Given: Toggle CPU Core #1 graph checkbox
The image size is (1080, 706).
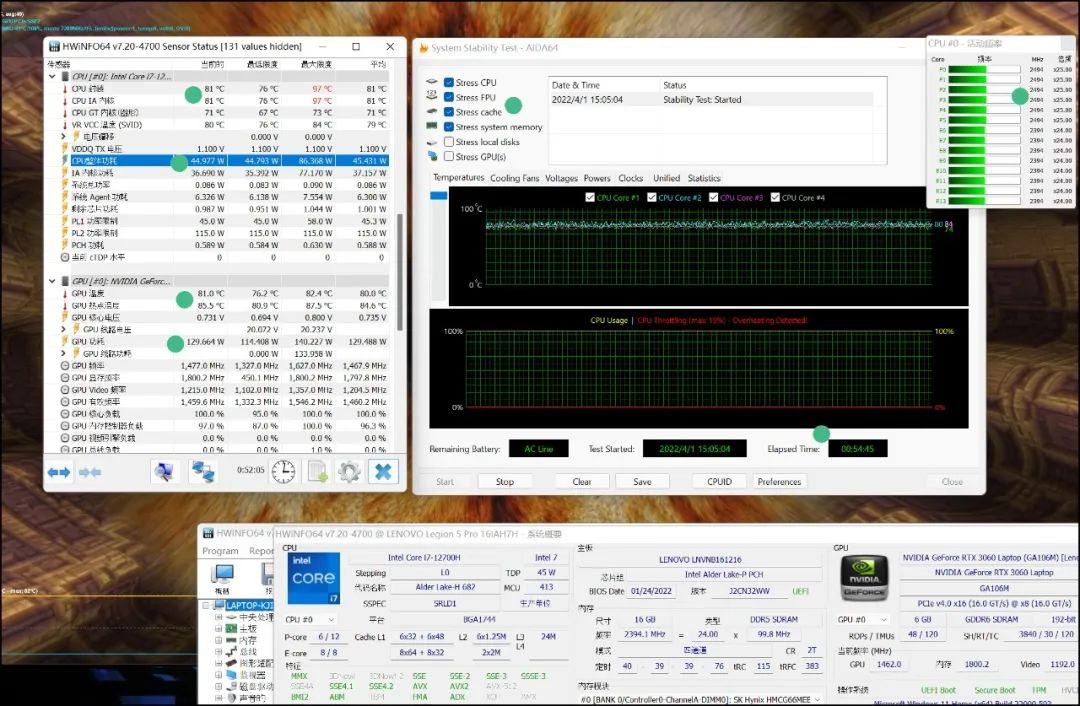Looking at the screenshot, I should [590, 197].
